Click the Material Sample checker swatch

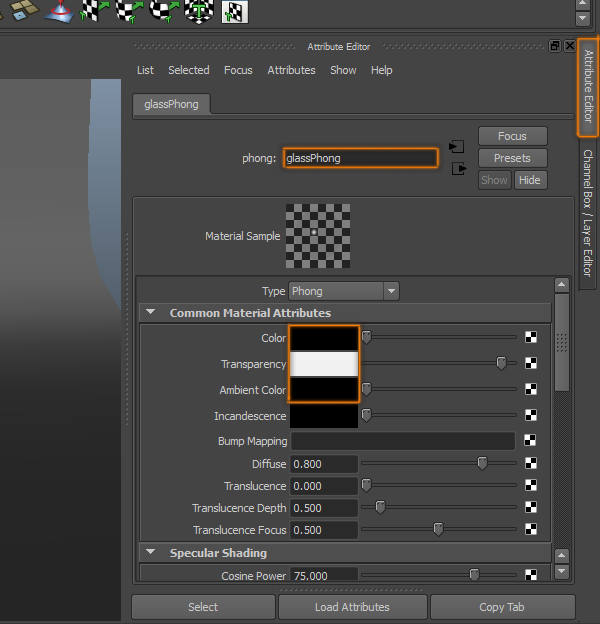[x=317, y=236]
